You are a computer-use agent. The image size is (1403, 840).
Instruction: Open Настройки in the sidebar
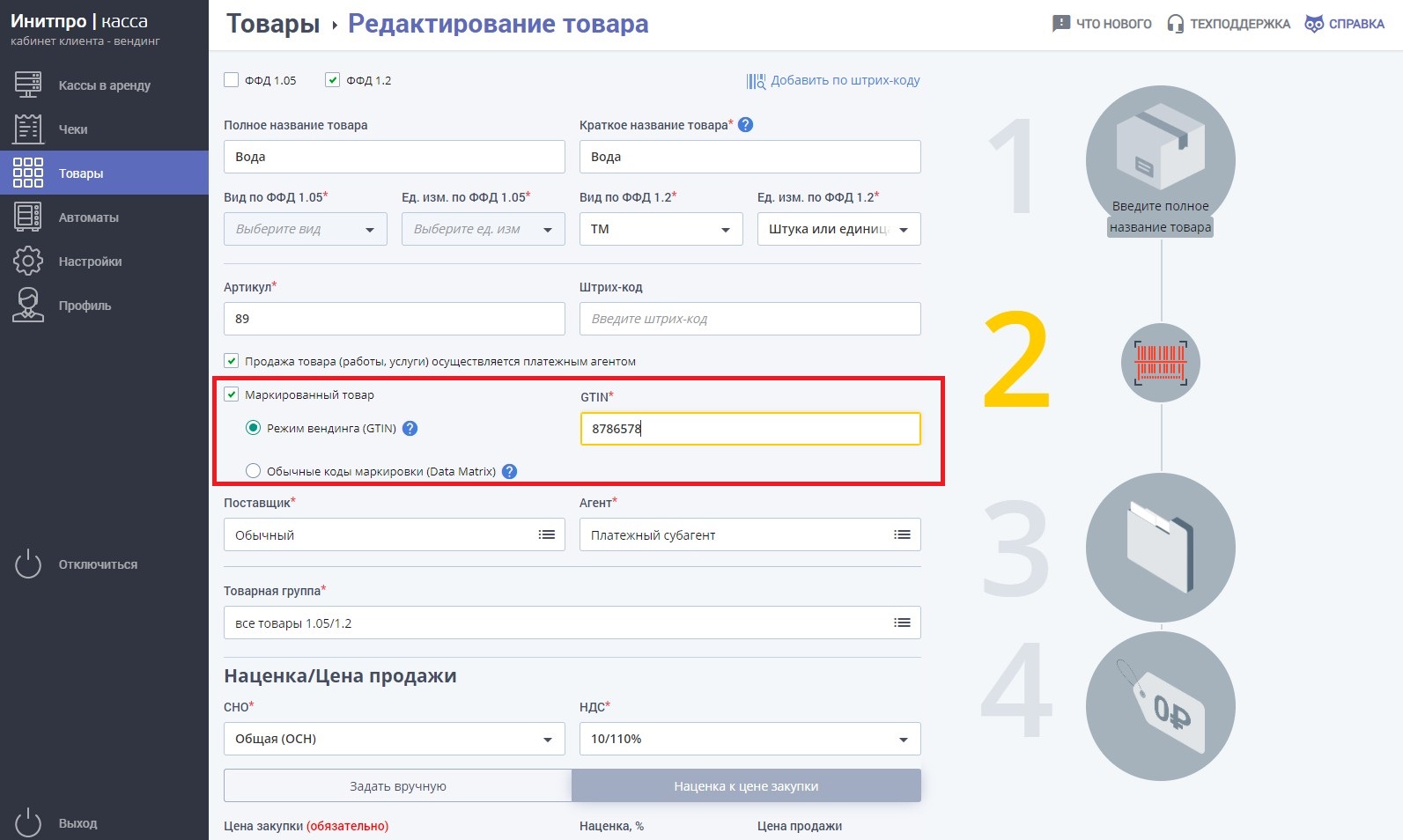[x=104, y=262]
